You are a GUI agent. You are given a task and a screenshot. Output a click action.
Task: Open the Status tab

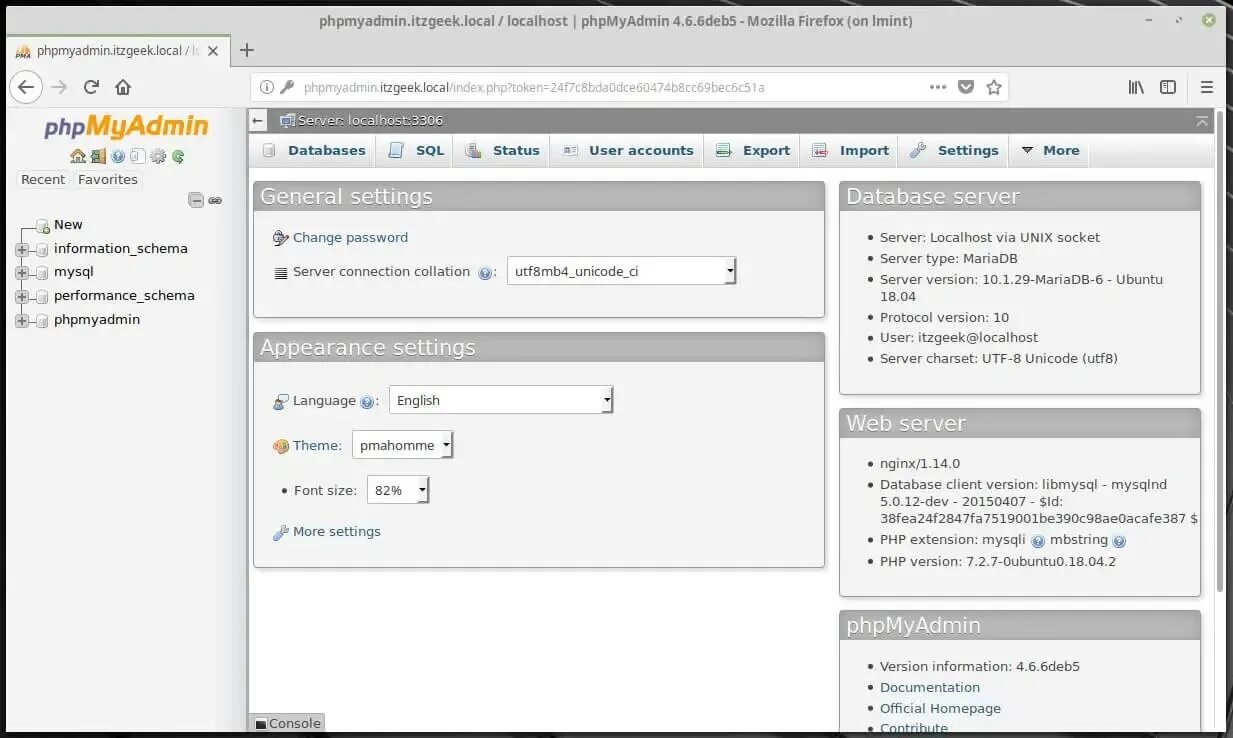[502, 150]
